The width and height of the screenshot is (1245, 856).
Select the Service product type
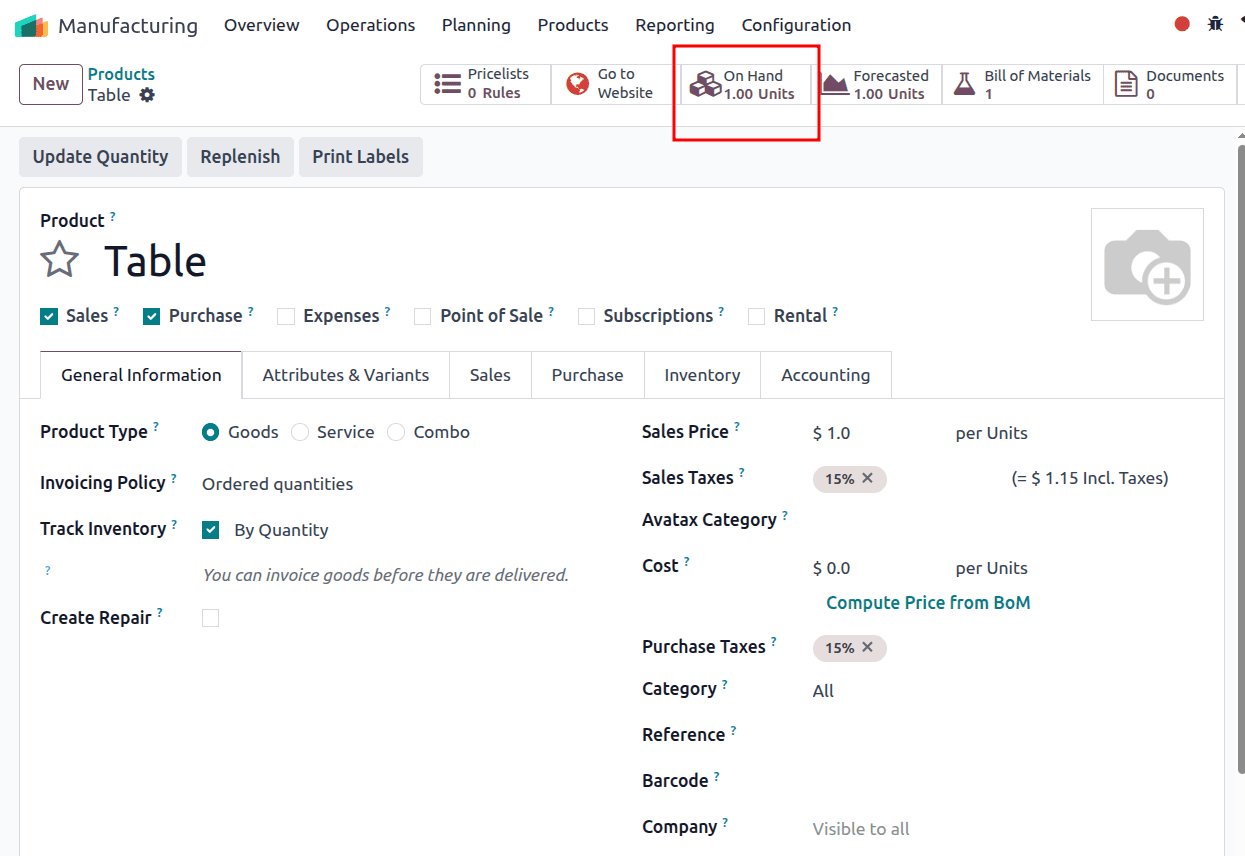[x=300, y=431]
